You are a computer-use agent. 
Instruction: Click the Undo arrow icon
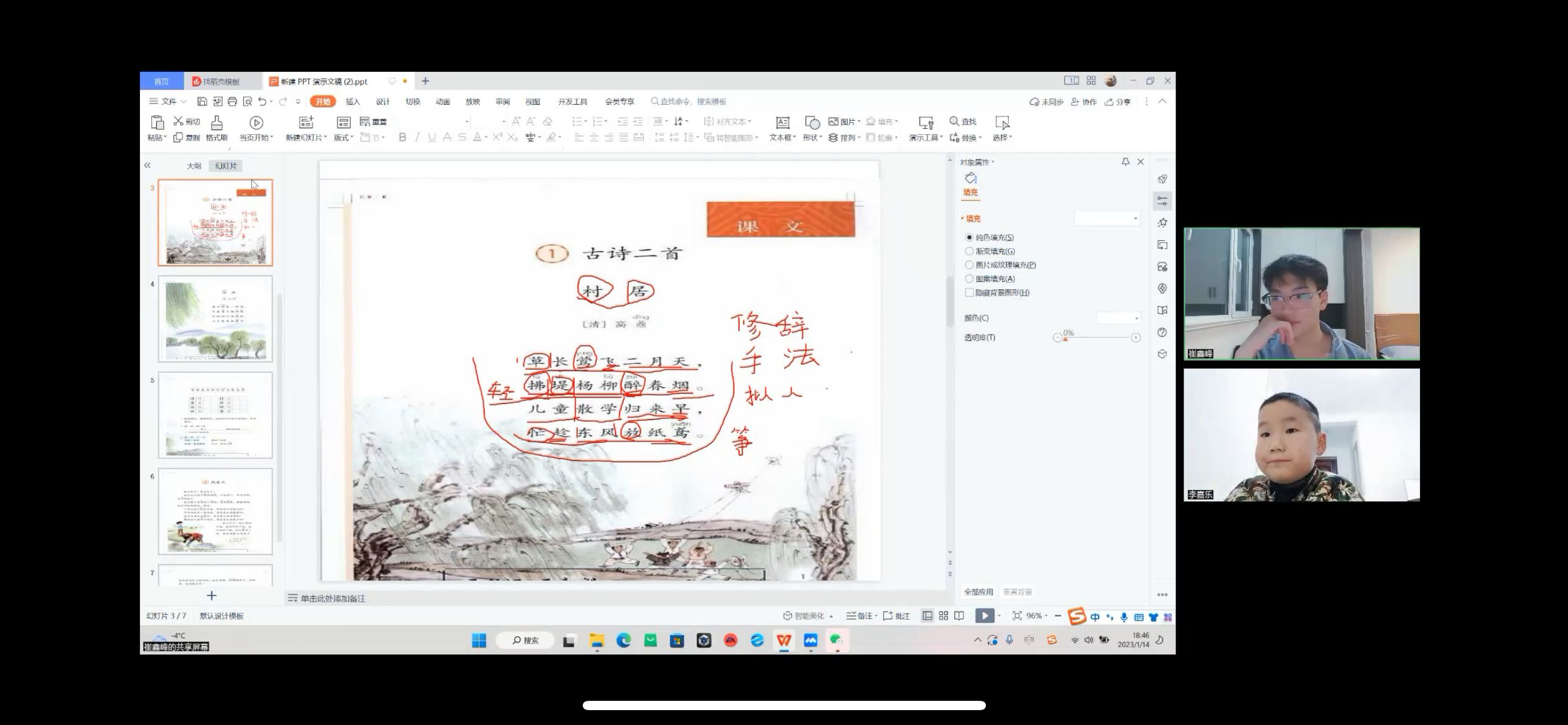[x=263, y=101]
